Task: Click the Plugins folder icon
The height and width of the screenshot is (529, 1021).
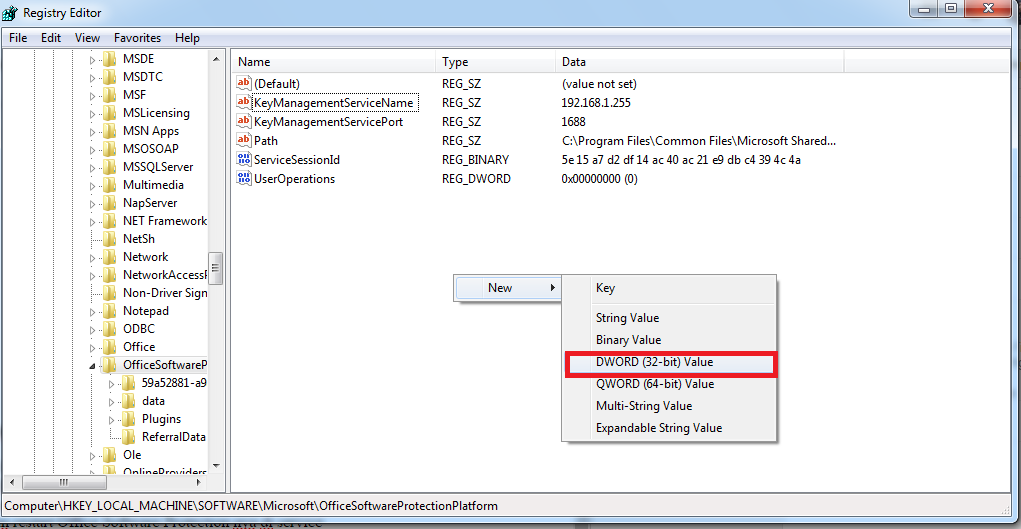Action: [x=128, y=419]
